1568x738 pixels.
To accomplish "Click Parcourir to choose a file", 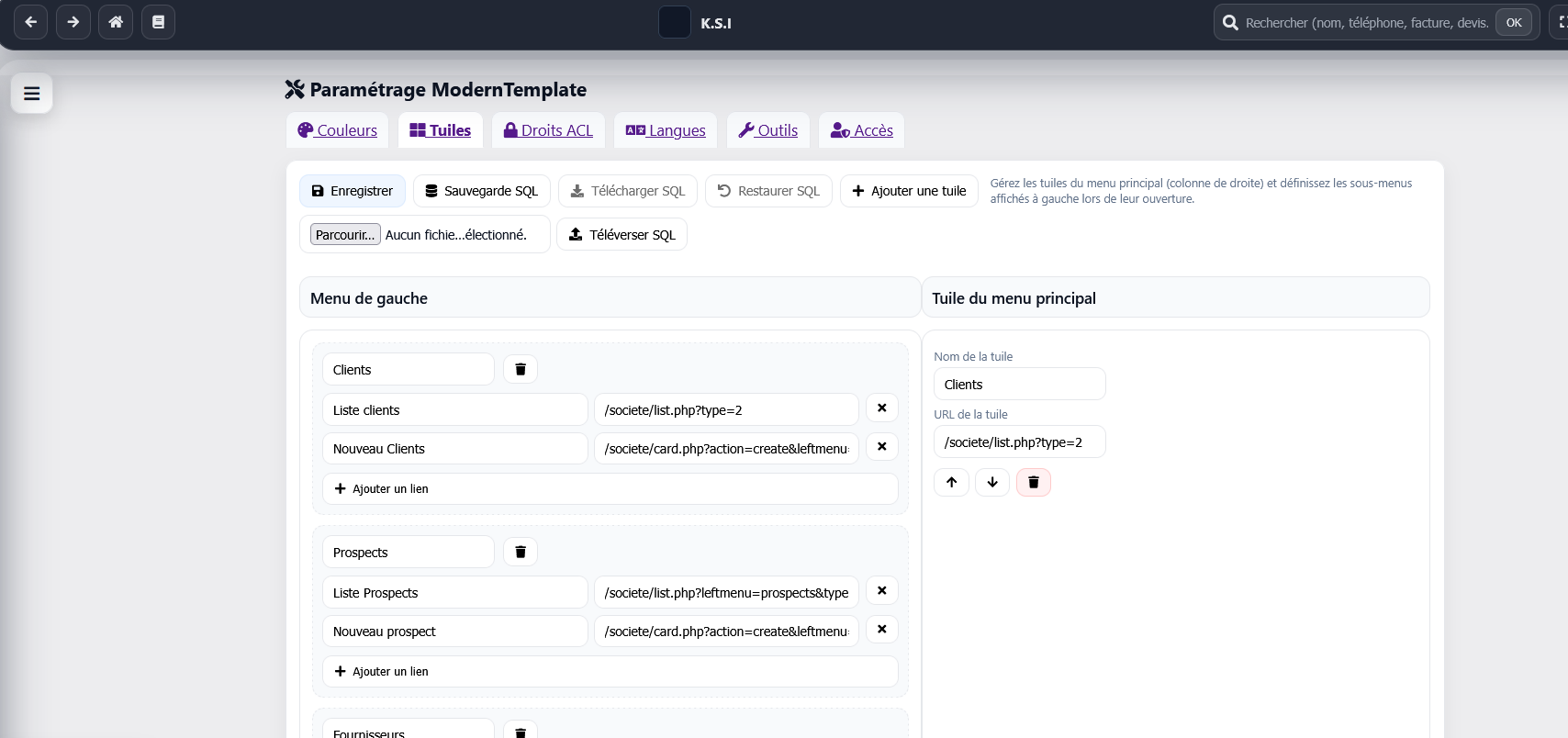I will pyautogui.click(x=345, y=235).
